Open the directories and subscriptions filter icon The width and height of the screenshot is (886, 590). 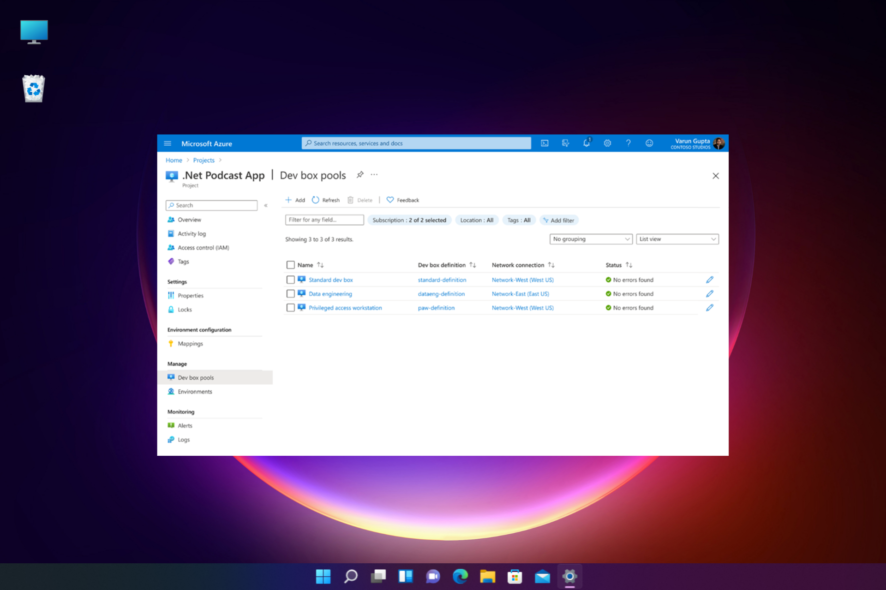pyautogui.click(x=566, y=144)
